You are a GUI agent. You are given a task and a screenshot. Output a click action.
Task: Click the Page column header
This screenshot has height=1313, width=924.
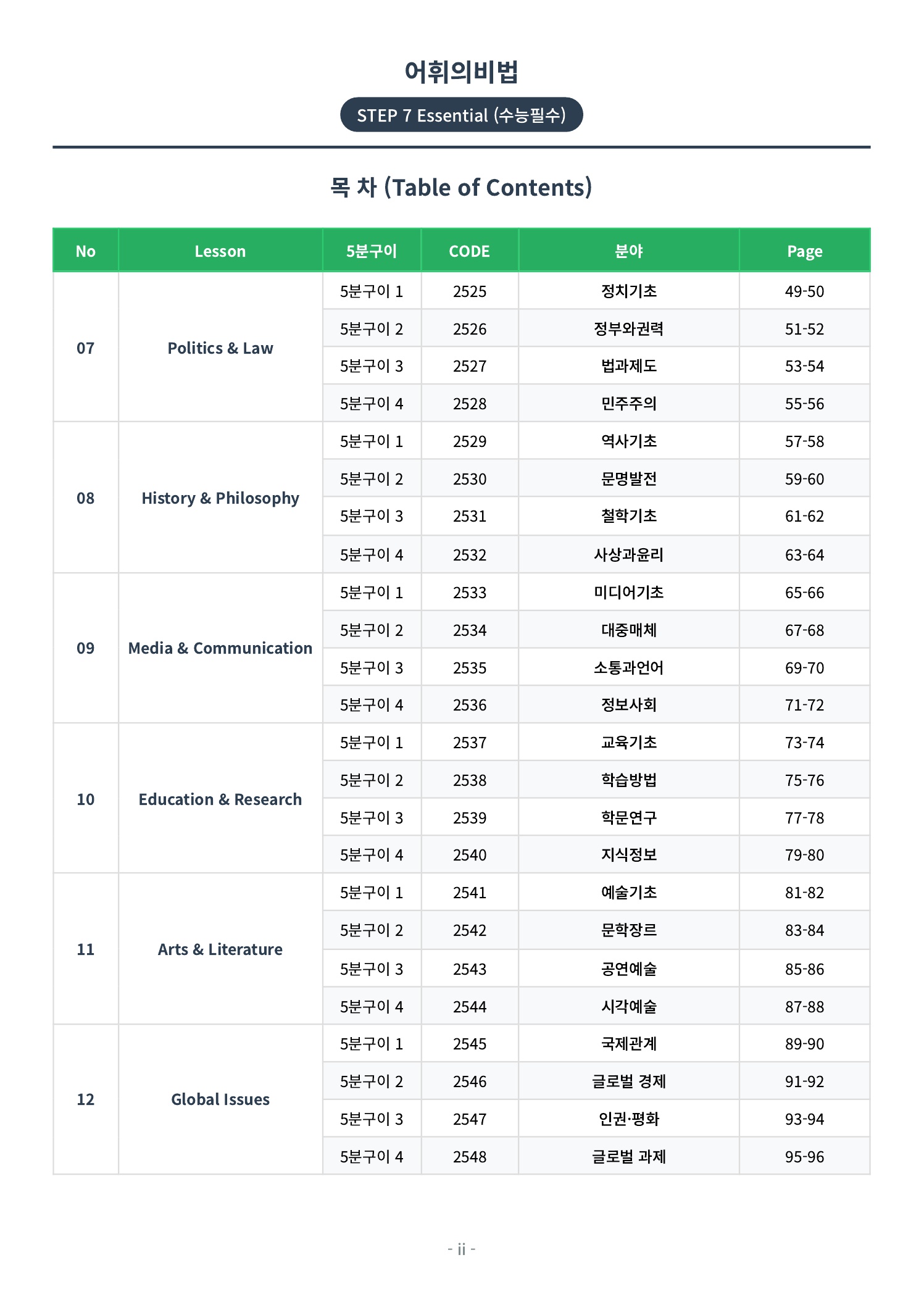coord(804,251)
